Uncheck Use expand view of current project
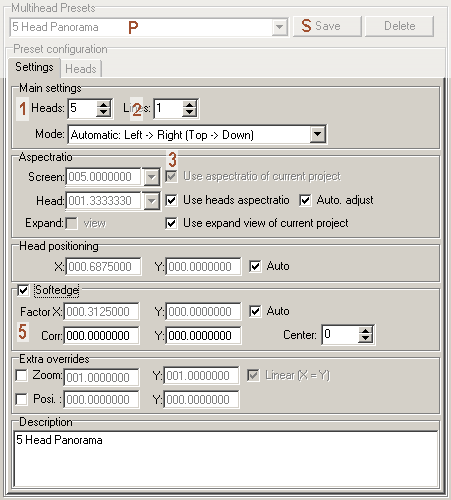451x500 pixels. (x=171, y=223)
